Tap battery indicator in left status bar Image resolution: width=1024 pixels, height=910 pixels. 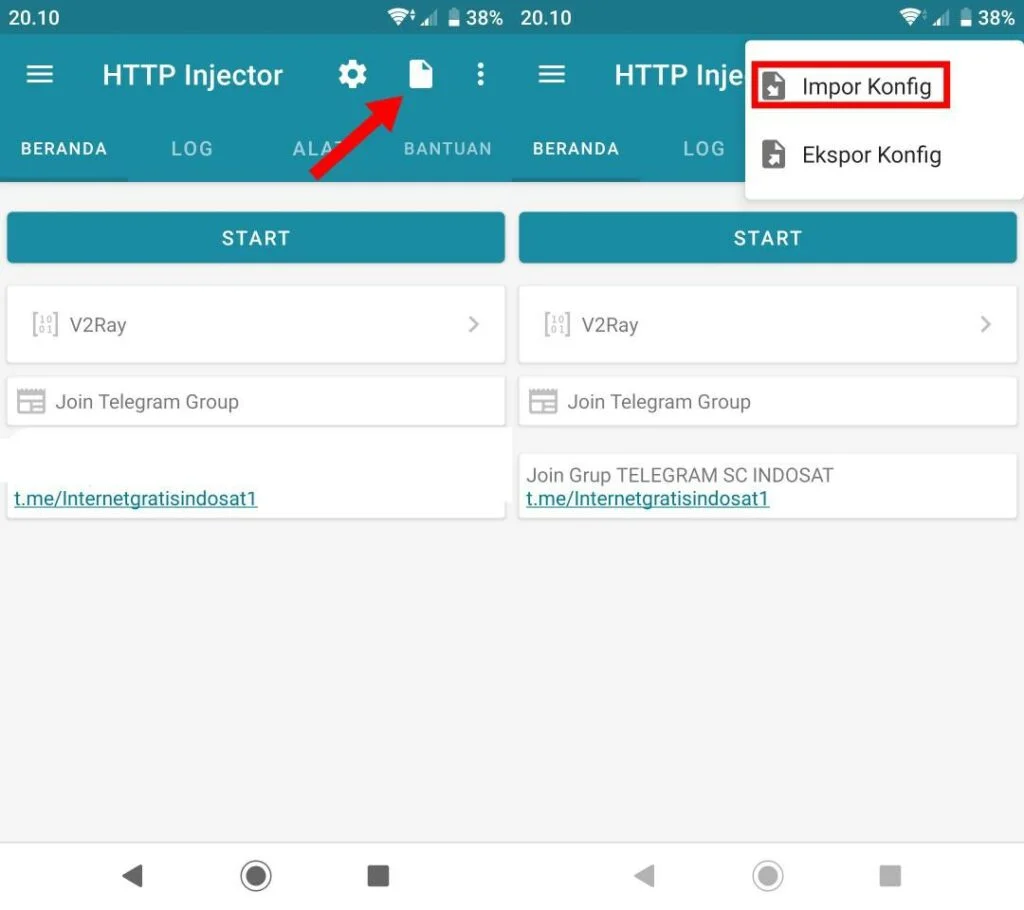(x=475, y=18)
